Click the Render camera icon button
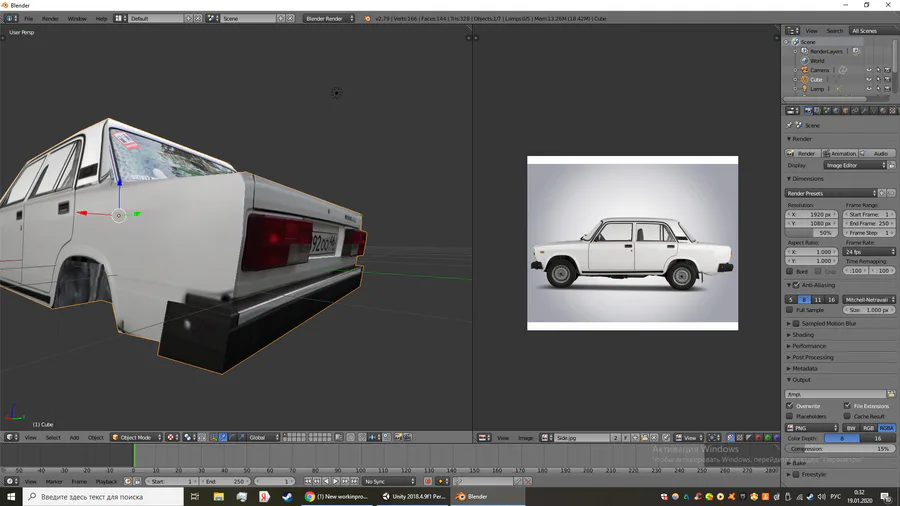This screenshot has height=506, width=900. click(792, 153)
